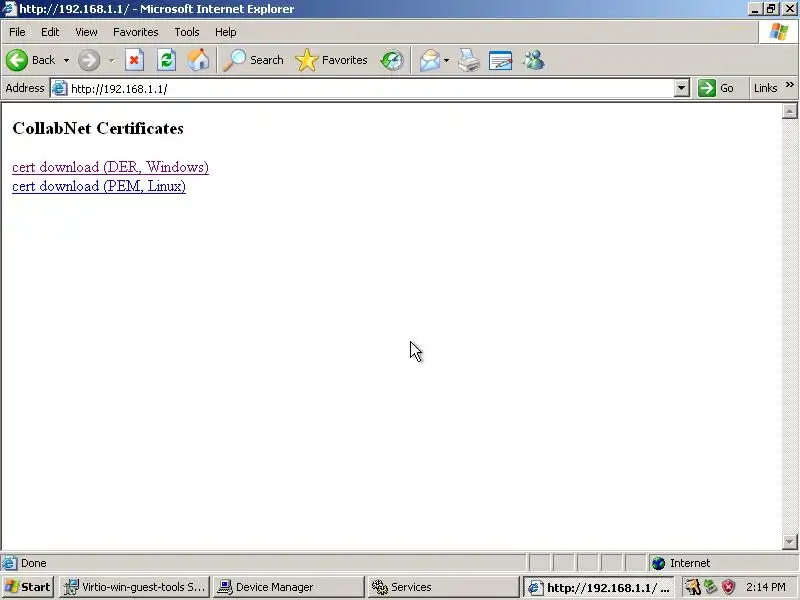This screenshot has height=600, width=800.
Task: Open the Windows Start menu
Action: pos(28,587)
